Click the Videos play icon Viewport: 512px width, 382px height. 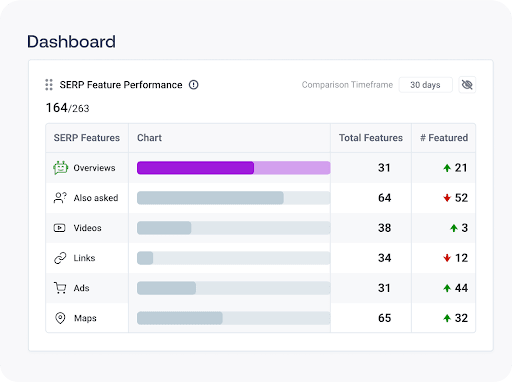(60, 228)
